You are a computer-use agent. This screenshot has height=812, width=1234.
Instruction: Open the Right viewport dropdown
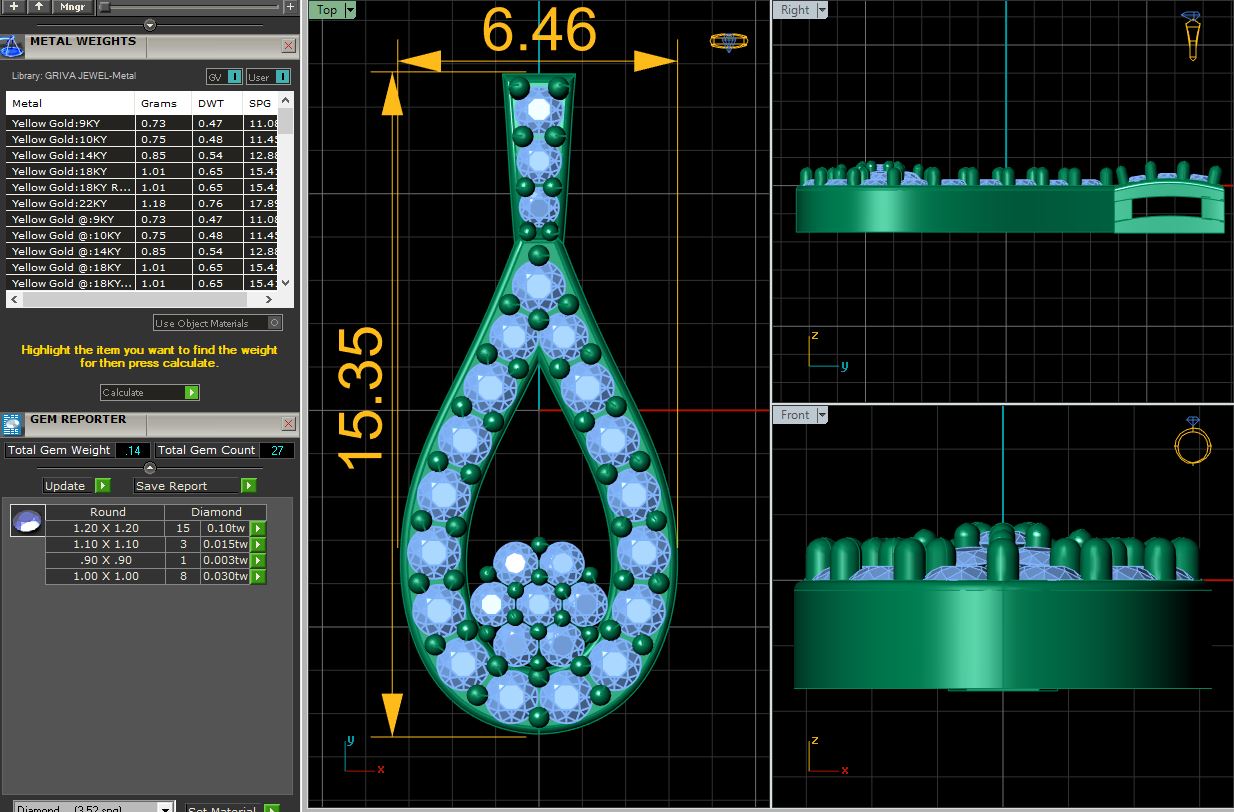[x=822, y=10]
